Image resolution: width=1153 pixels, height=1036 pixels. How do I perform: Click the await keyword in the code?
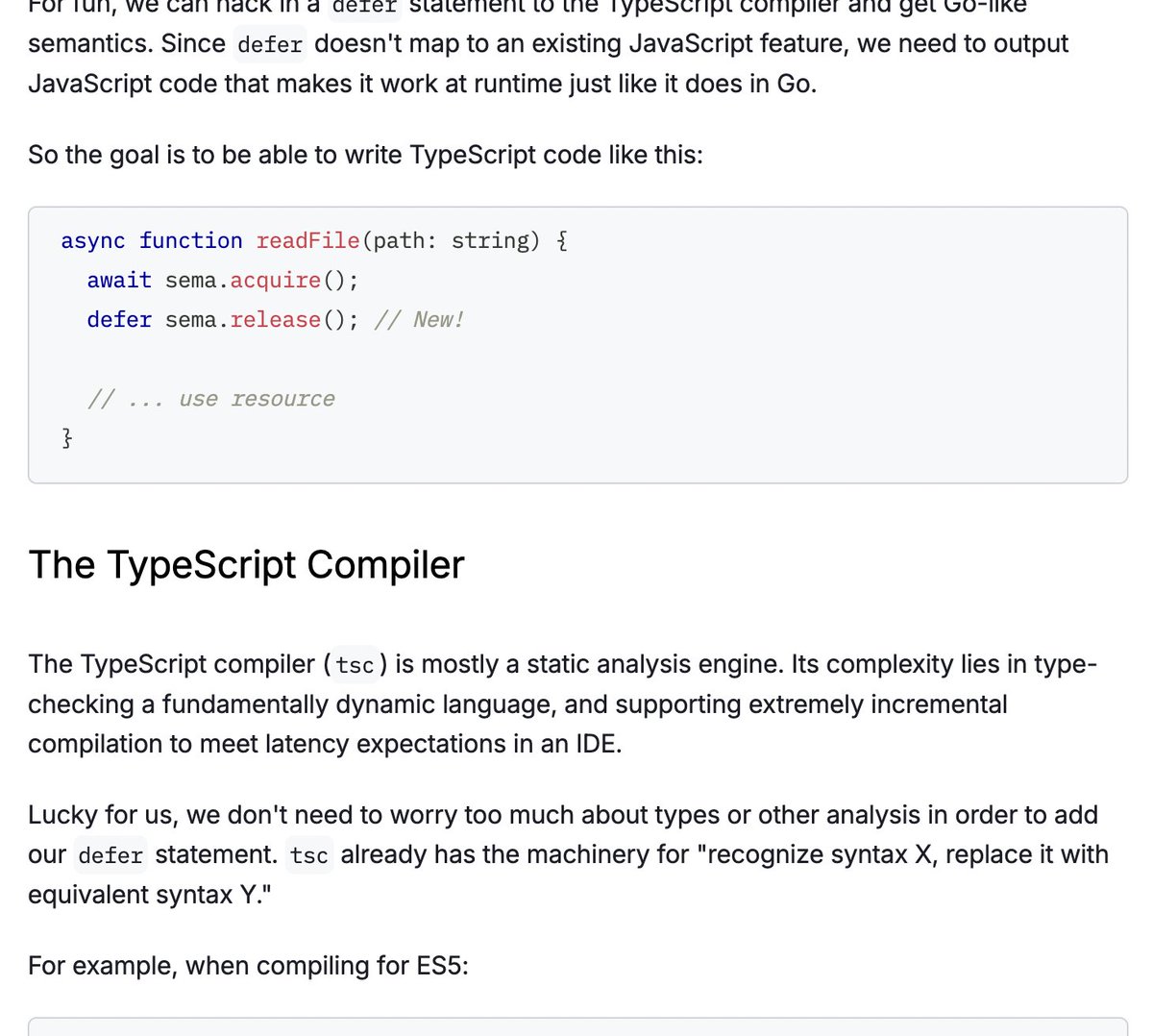(119, 280)
